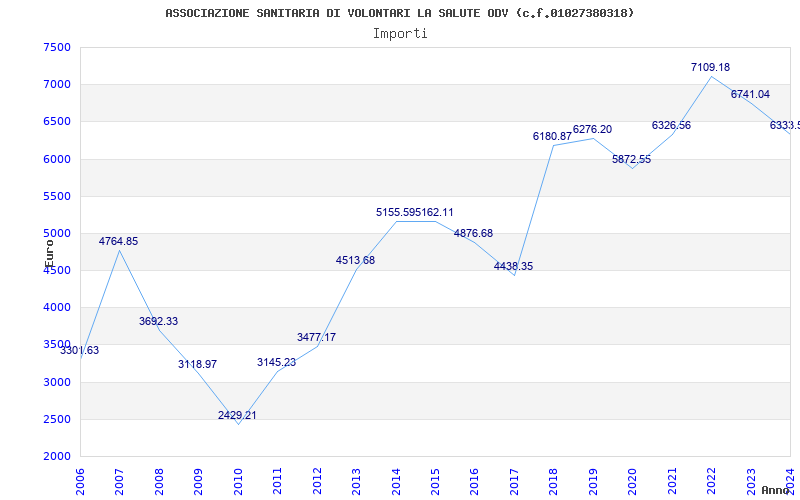The height and width of the screenshot is (500, 800).
Task: Click x-axis year 2019
Action: click(x=593, y=481)
